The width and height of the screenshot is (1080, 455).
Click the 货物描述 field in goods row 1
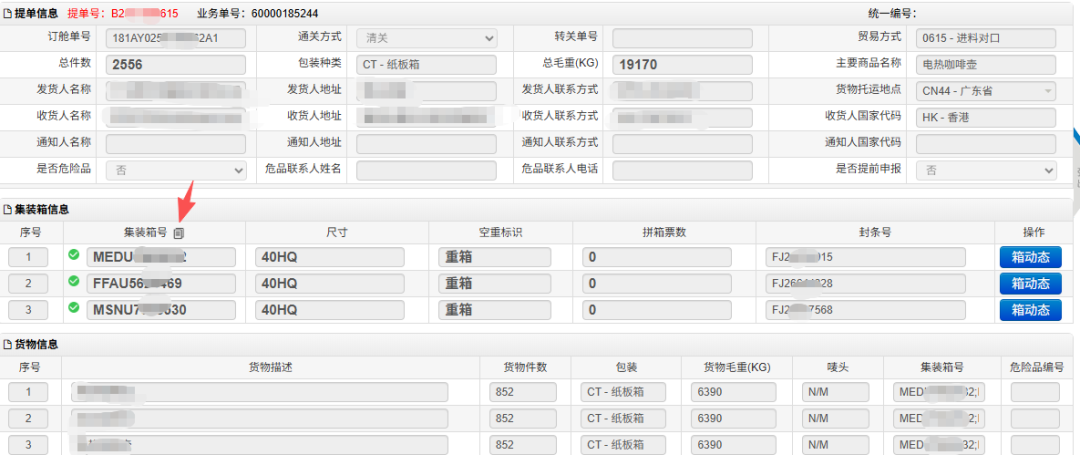pyautogui.click(x=259, y=392)
